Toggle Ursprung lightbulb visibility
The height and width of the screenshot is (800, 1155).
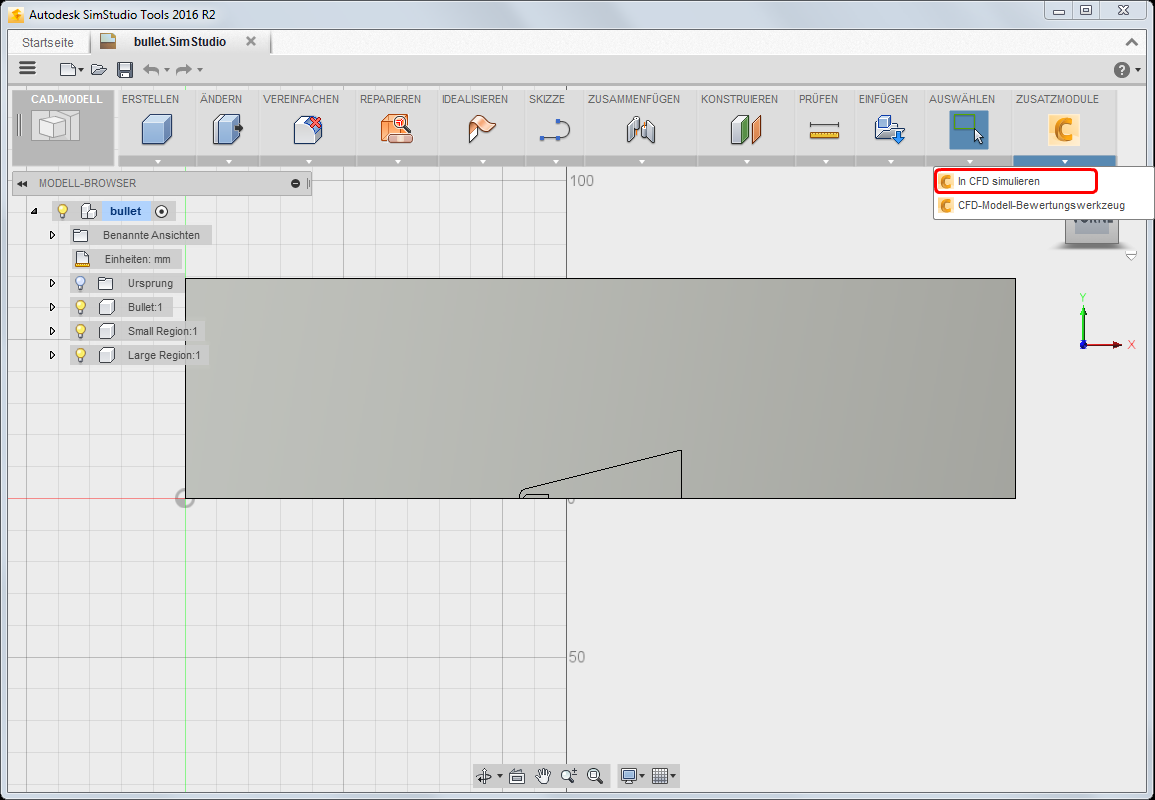click(x=81, y=283)
